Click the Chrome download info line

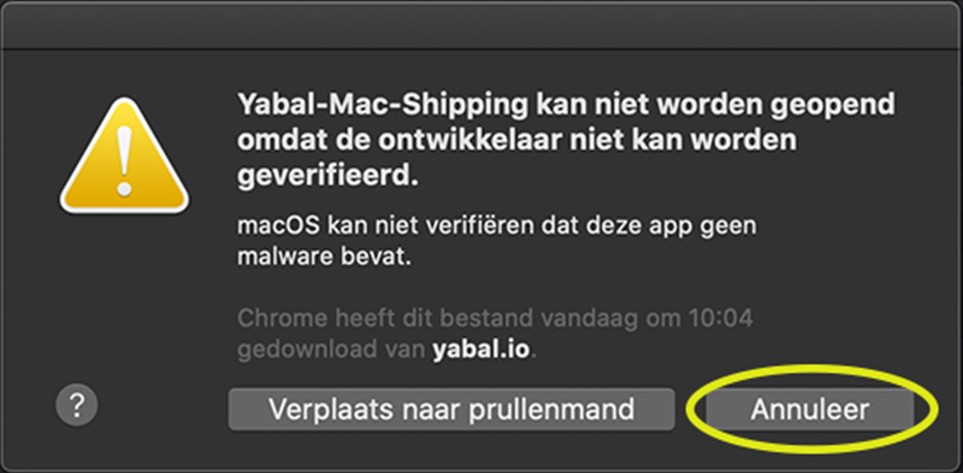coord(495,334)
